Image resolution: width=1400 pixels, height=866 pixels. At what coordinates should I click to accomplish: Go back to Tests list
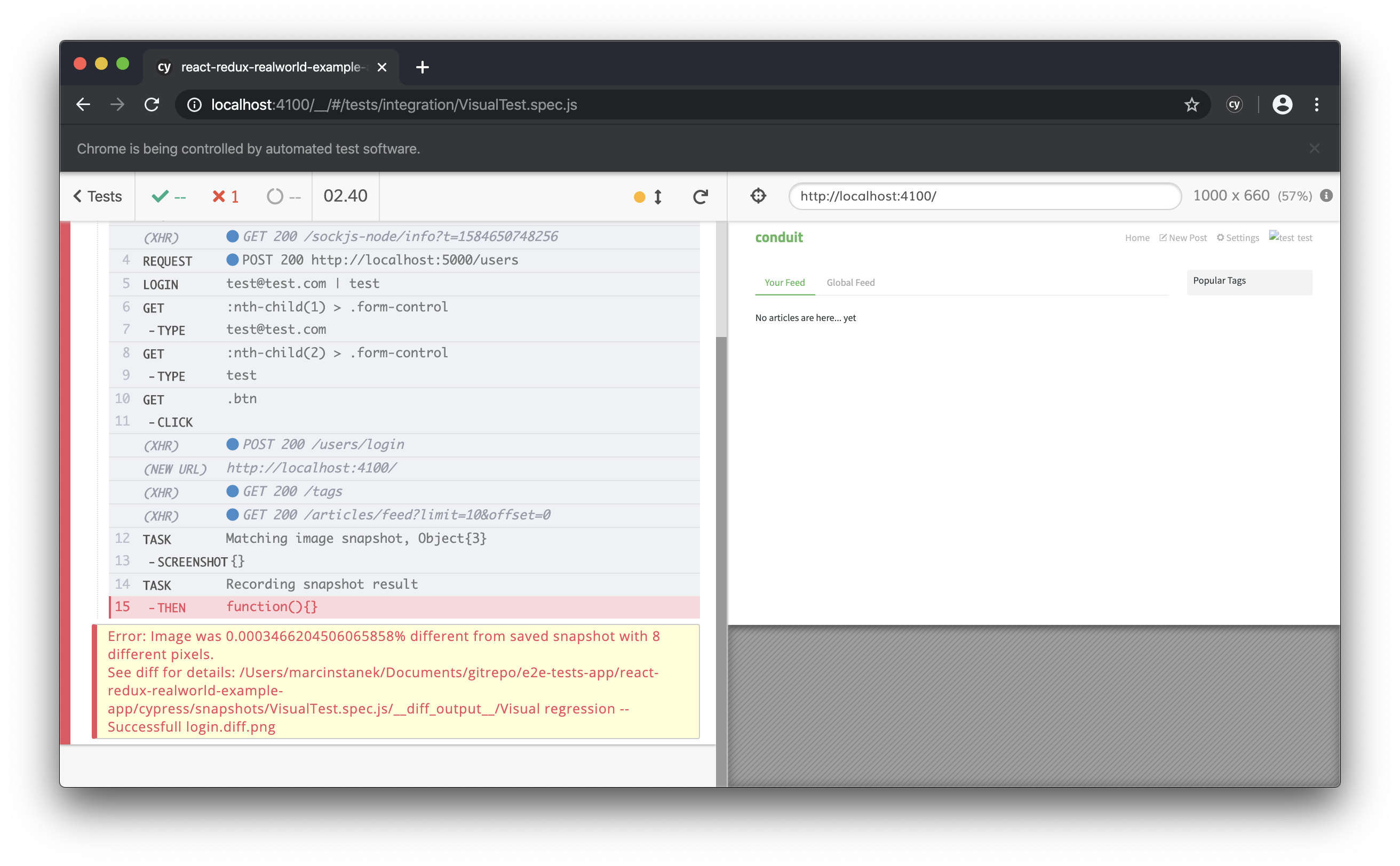(x=98, y=196)
